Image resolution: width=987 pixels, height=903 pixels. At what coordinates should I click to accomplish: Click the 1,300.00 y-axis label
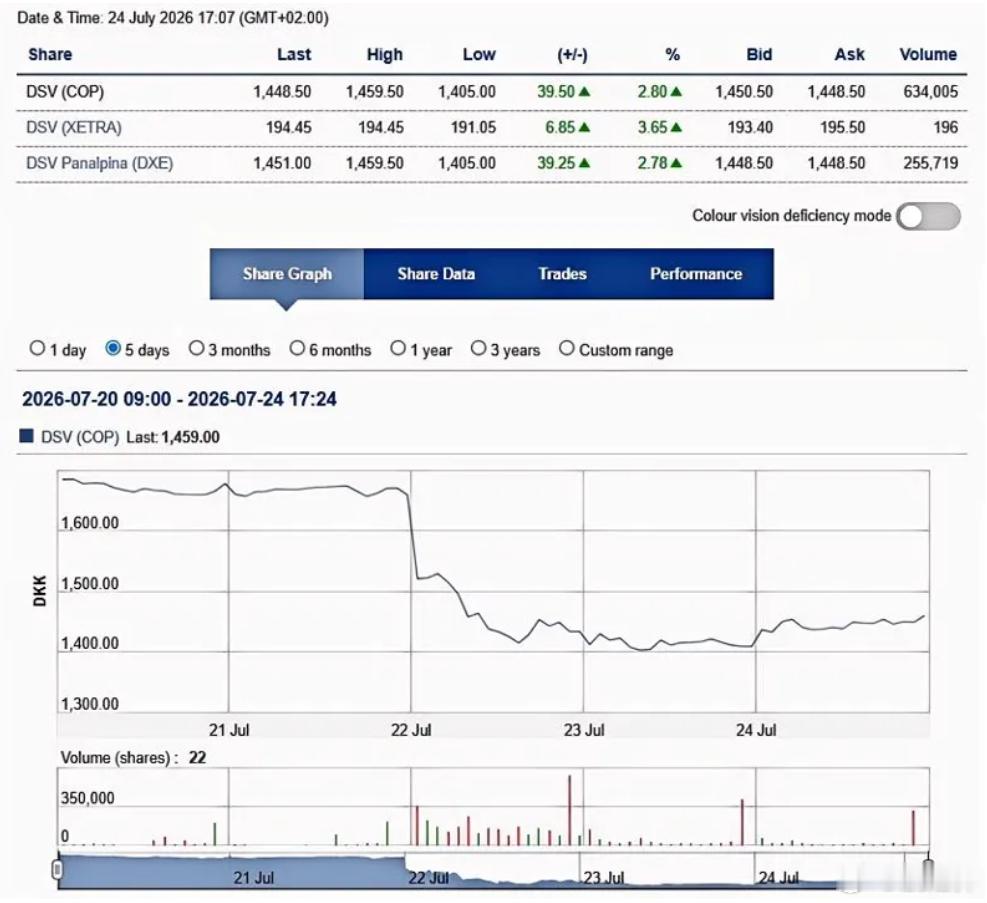[89, 704]
